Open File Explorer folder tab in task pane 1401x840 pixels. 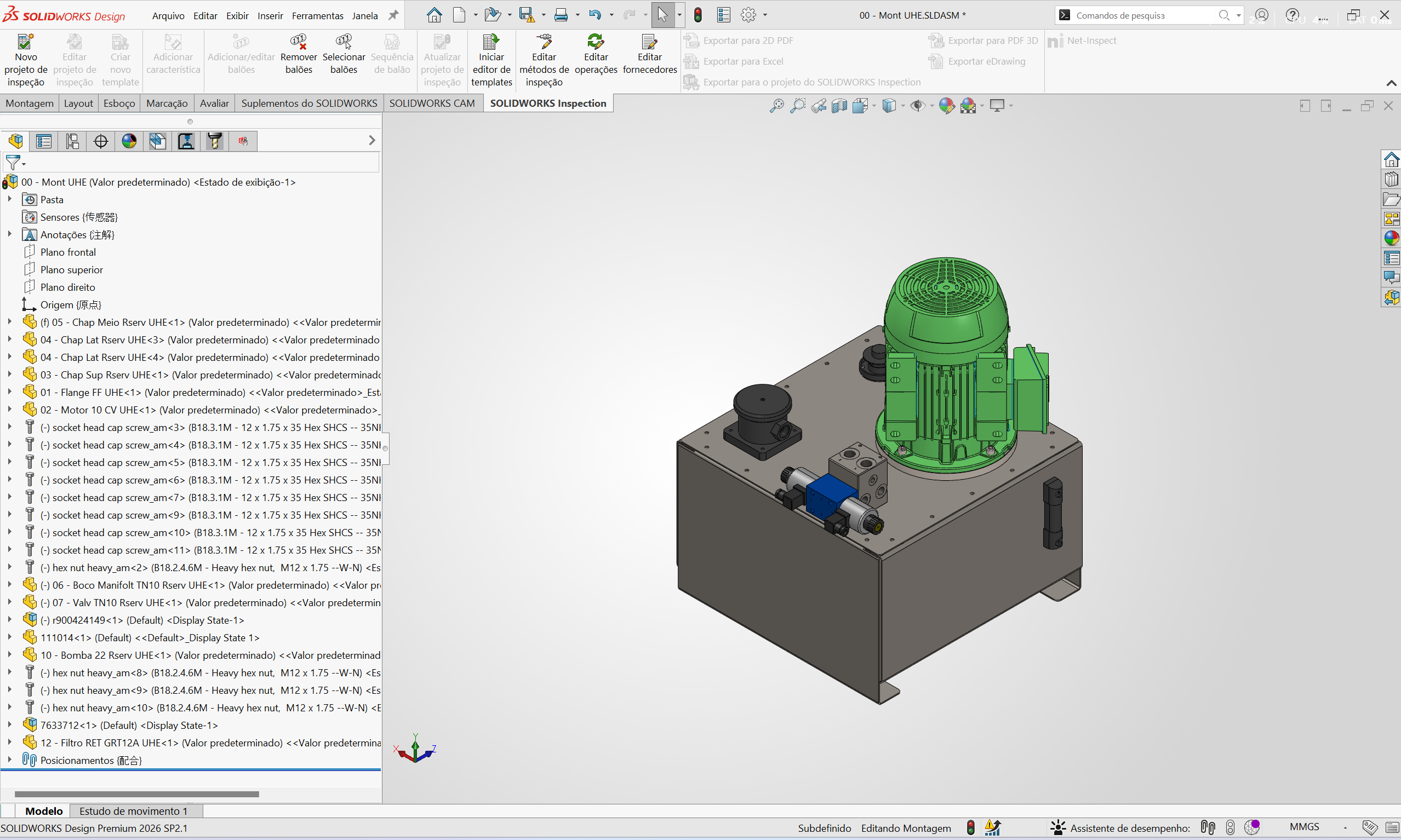click(1391, 199)
